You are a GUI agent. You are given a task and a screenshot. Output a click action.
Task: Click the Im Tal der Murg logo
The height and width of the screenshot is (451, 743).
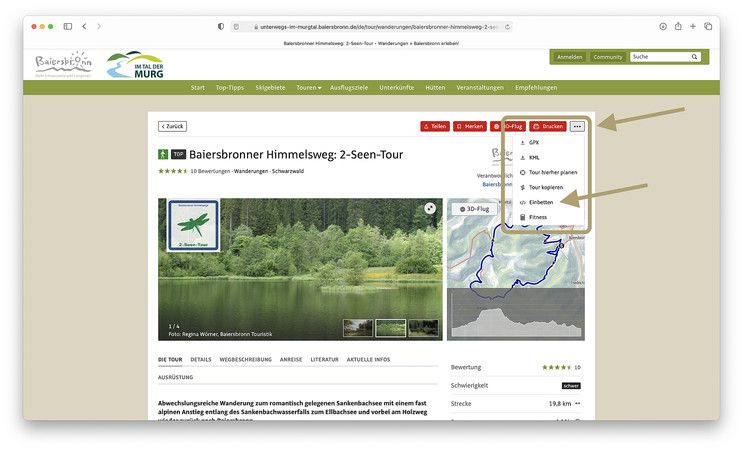pyautogui.click(x=136, y=64)
